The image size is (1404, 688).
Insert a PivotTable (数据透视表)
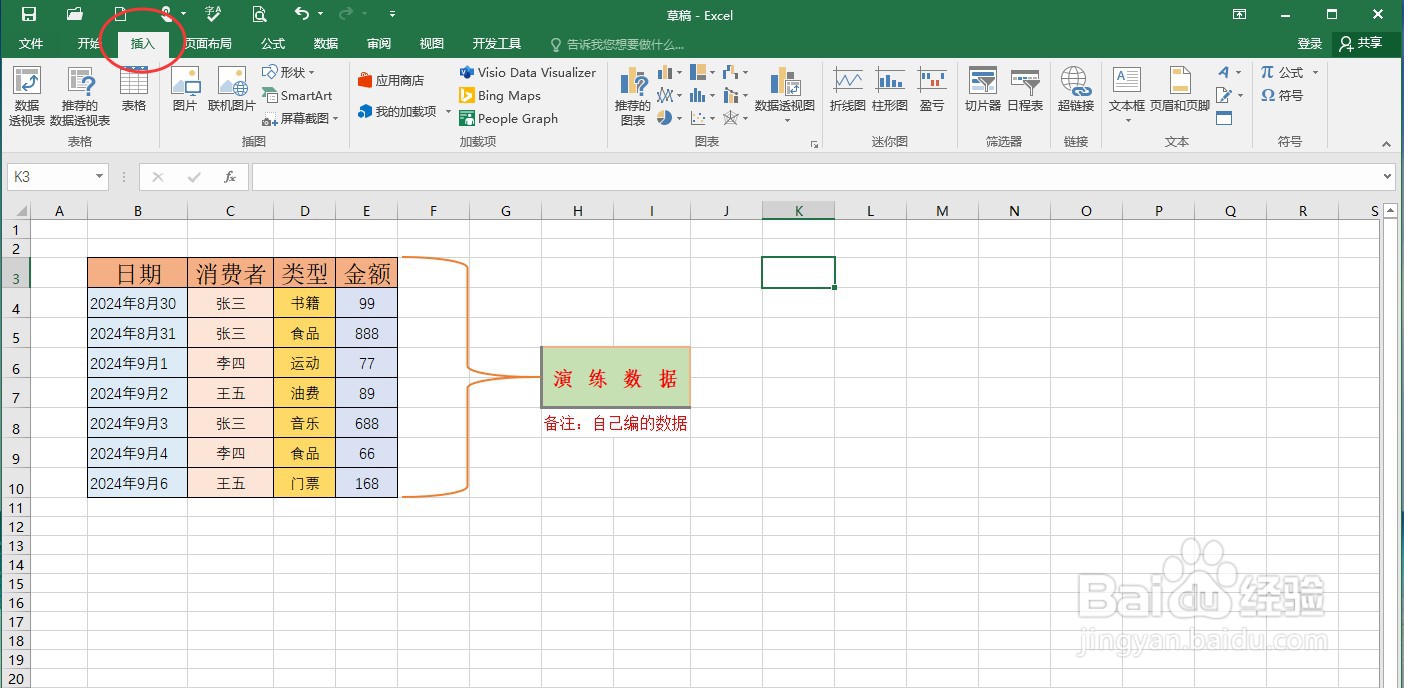click(27, 96)
